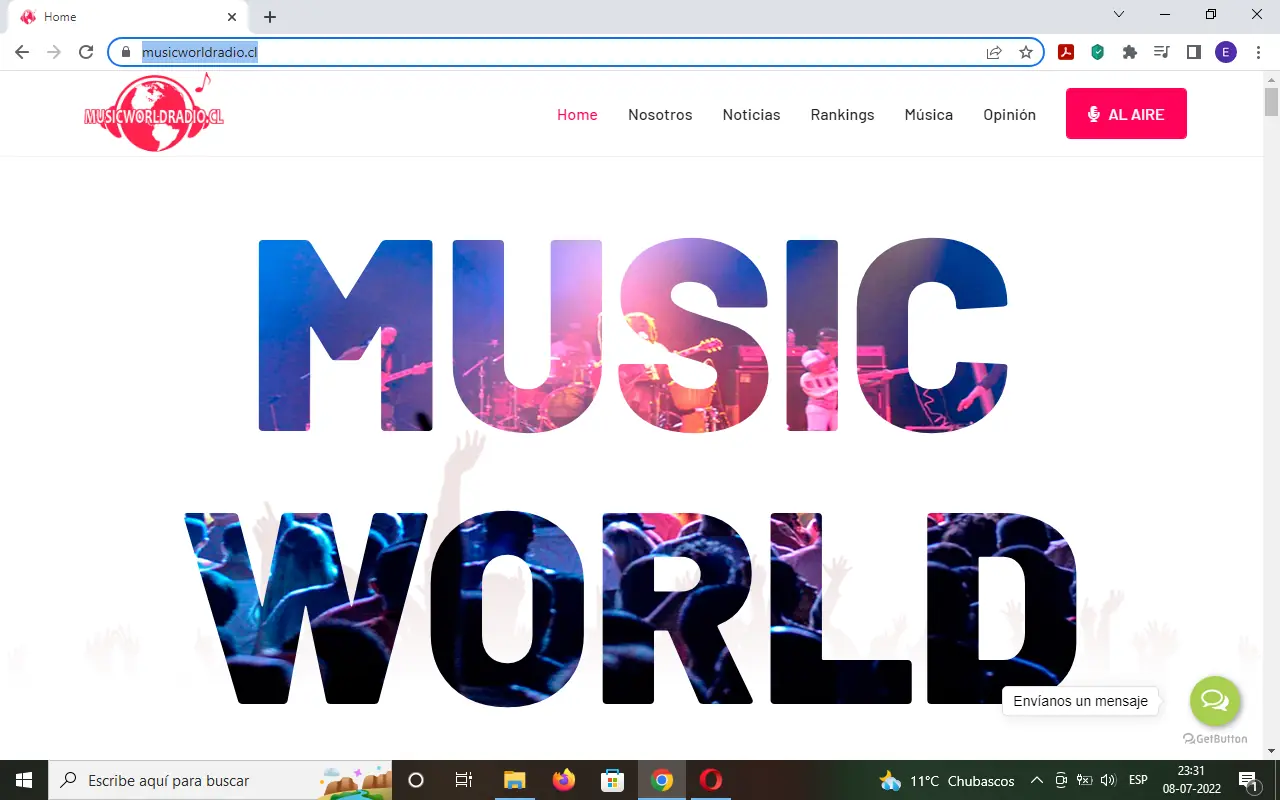This screenshot has width=1280, height=800.
Task: Show hidden system tray icons
Action: pyautogui.click(x=1036, y=781)
